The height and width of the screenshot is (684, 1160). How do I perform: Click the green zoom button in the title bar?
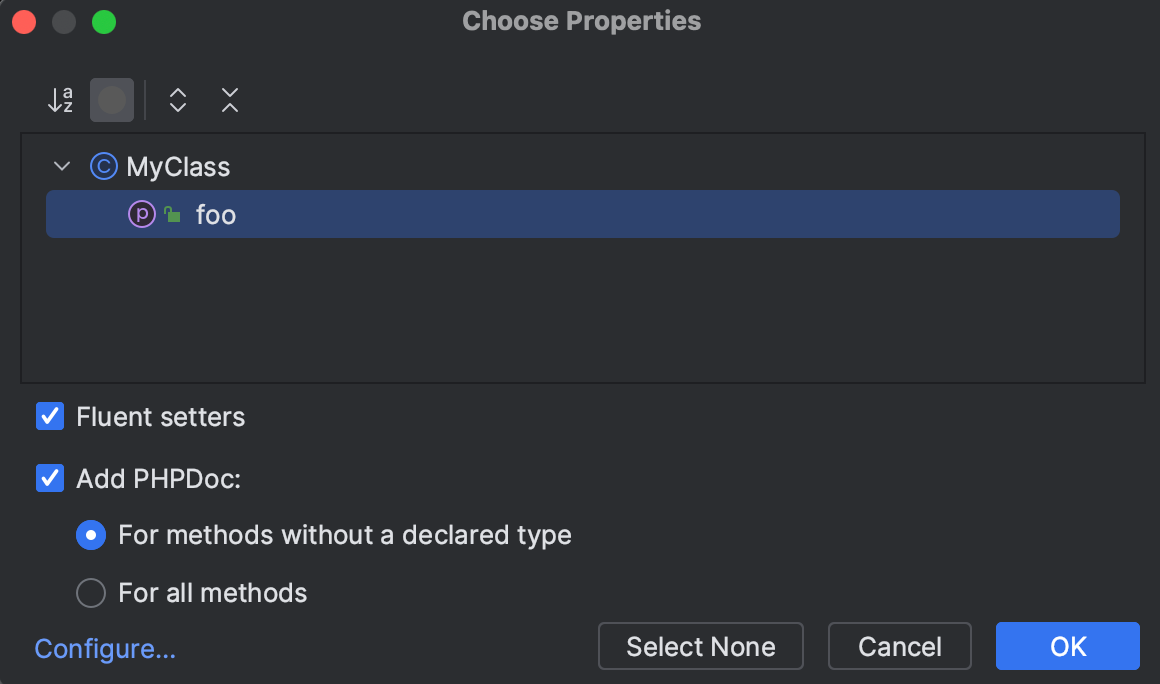tap(103, 21)
